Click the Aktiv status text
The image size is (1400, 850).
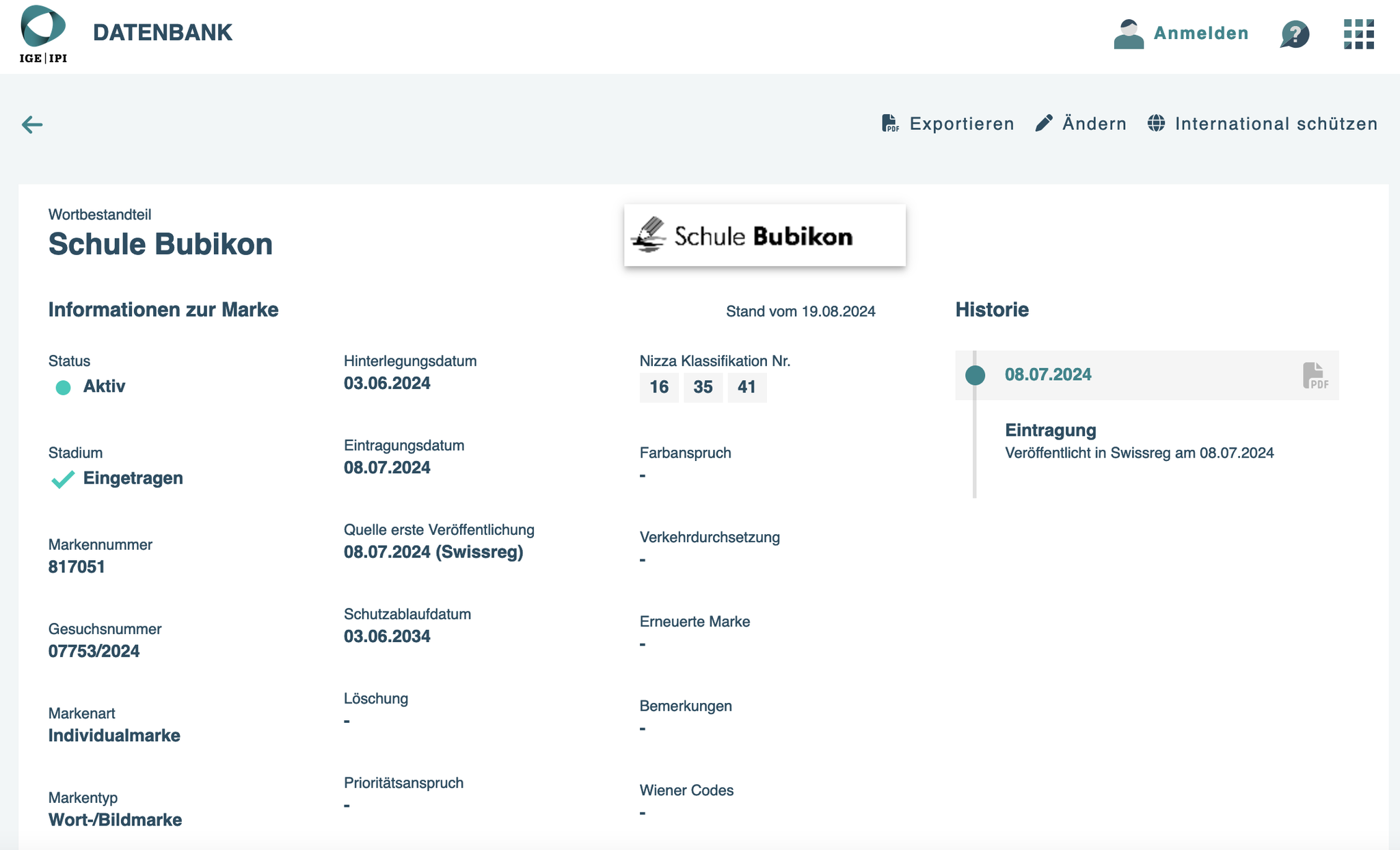[104, 386]
